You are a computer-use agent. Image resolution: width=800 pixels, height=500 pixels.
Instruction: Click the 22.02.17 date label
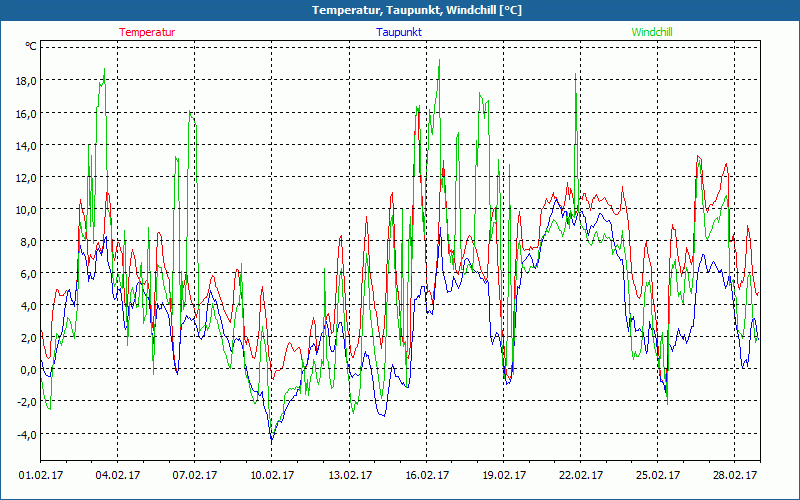[x=581, y=476]
